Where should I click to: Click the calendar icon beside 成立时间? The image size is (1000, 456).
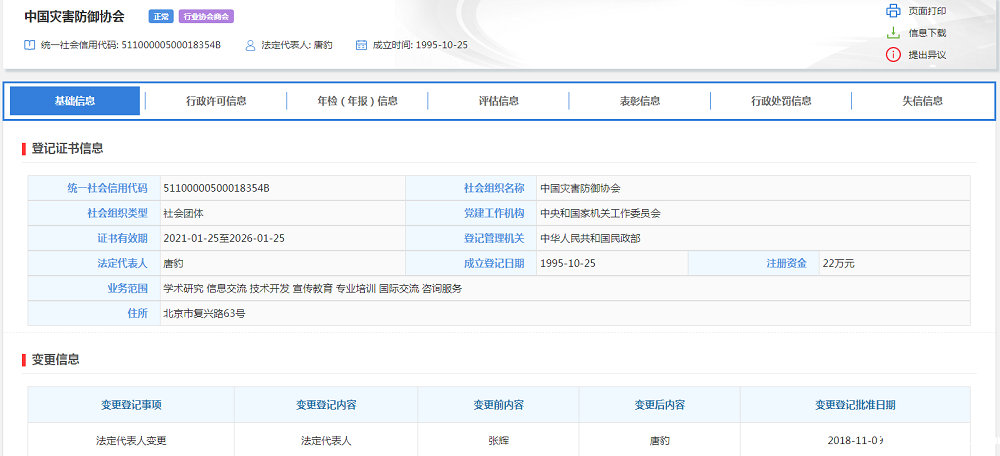tap(361, 45)
